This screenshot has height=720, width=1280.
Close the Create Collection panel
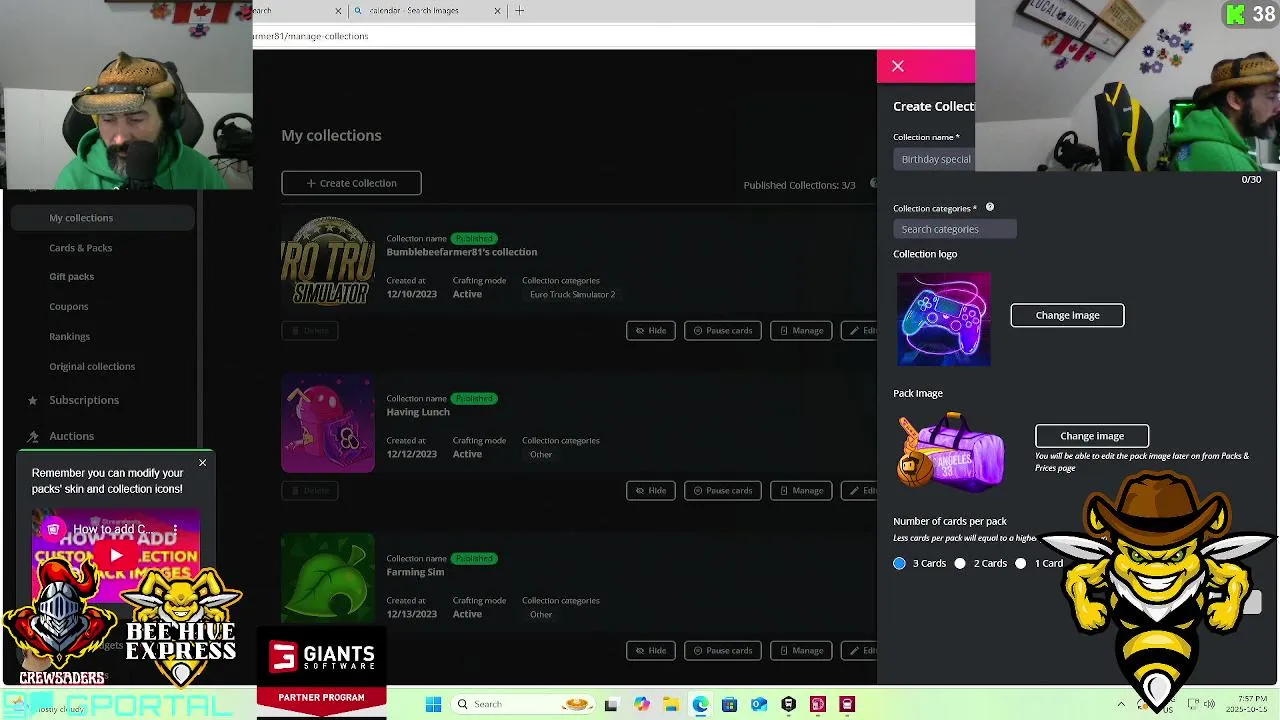(x=898, y=67)
